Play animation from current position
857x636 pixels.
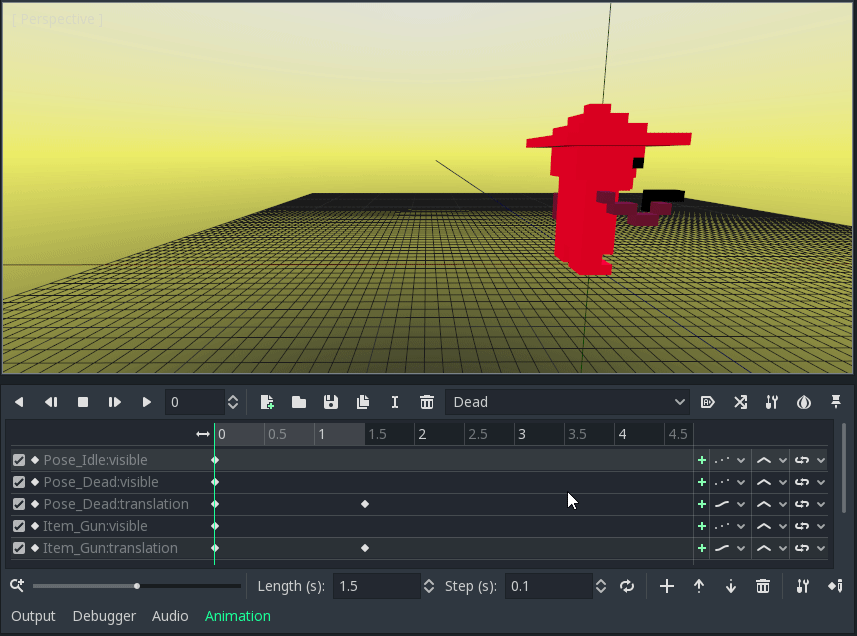click(x=146, y=402)
